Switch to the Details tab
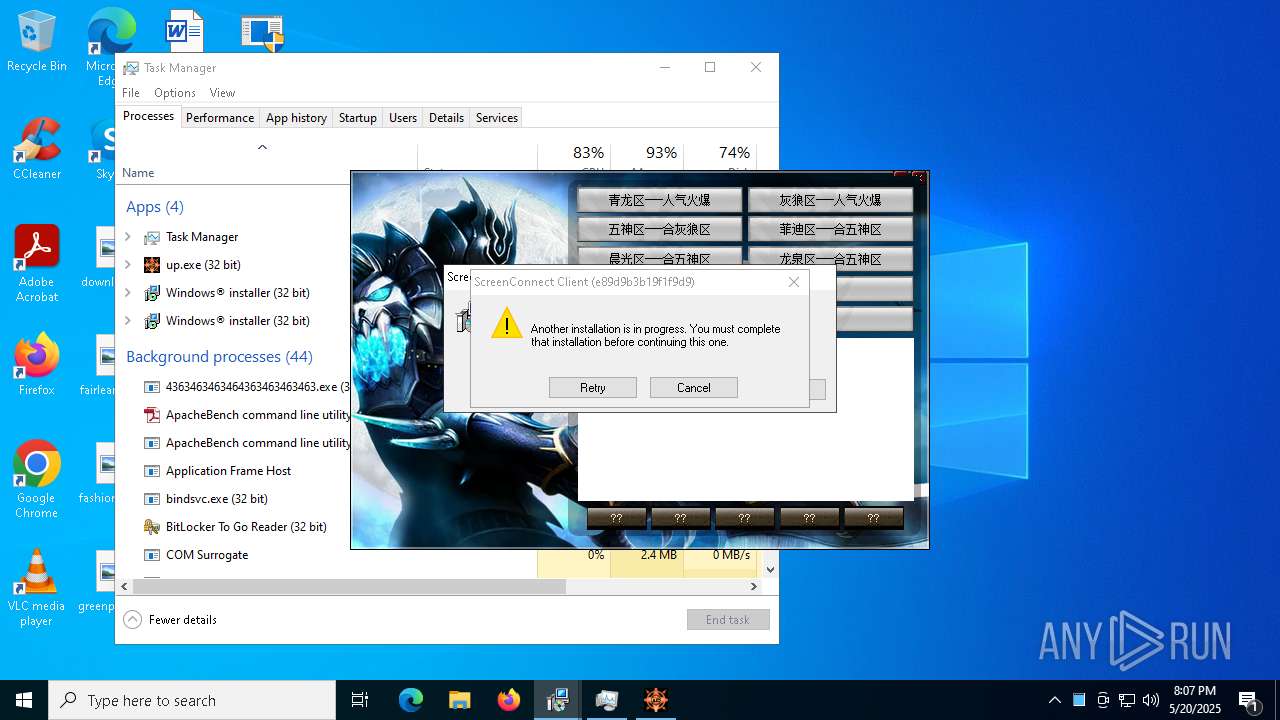Screen dimensions: 1280x720 pyautogui.click(x=446, y=118)
